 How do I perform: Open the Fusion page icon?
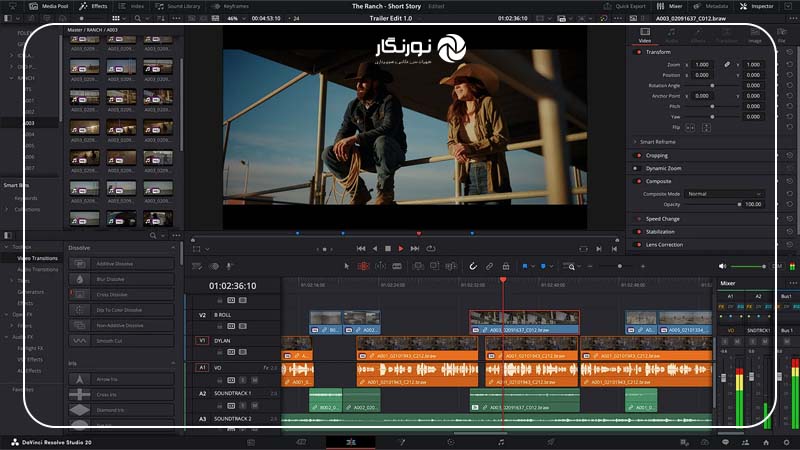coord(402,442)
